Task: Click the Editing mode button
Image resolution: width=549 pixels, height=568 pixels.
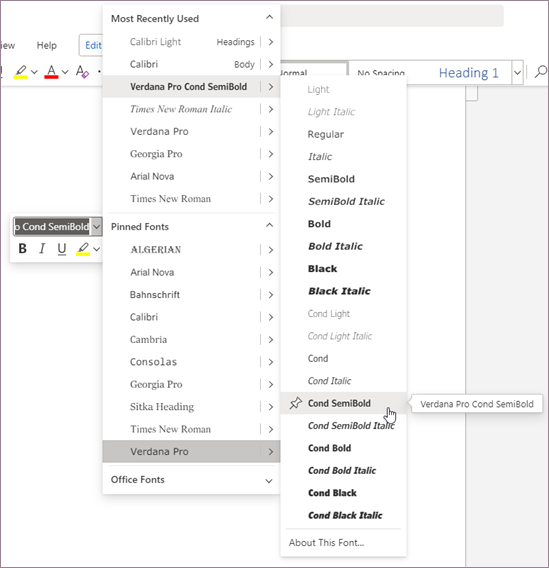Action: coord(91,45)
